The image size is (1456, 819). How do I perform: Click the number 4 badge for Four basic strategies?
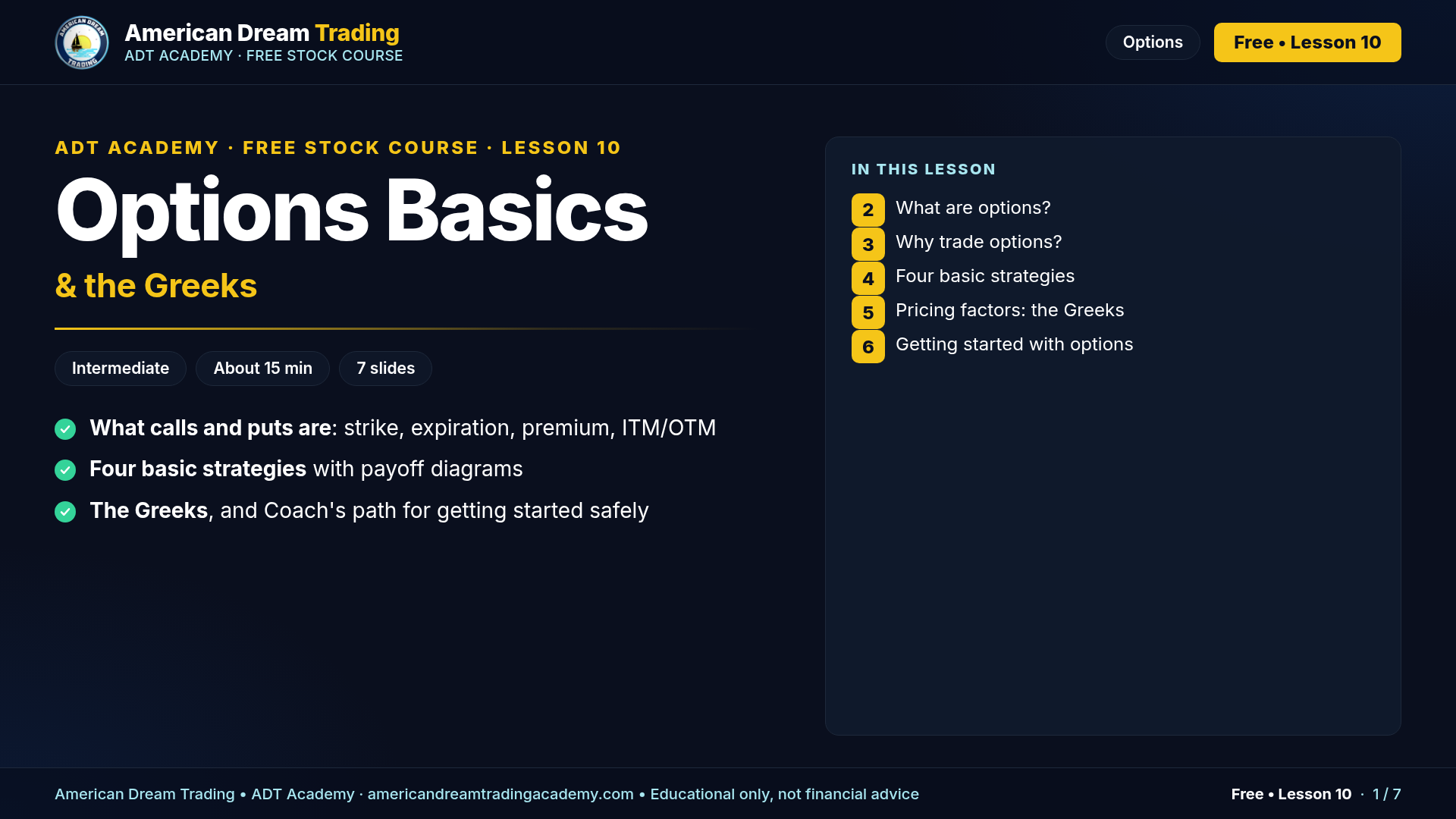click(x=868, y=278)
